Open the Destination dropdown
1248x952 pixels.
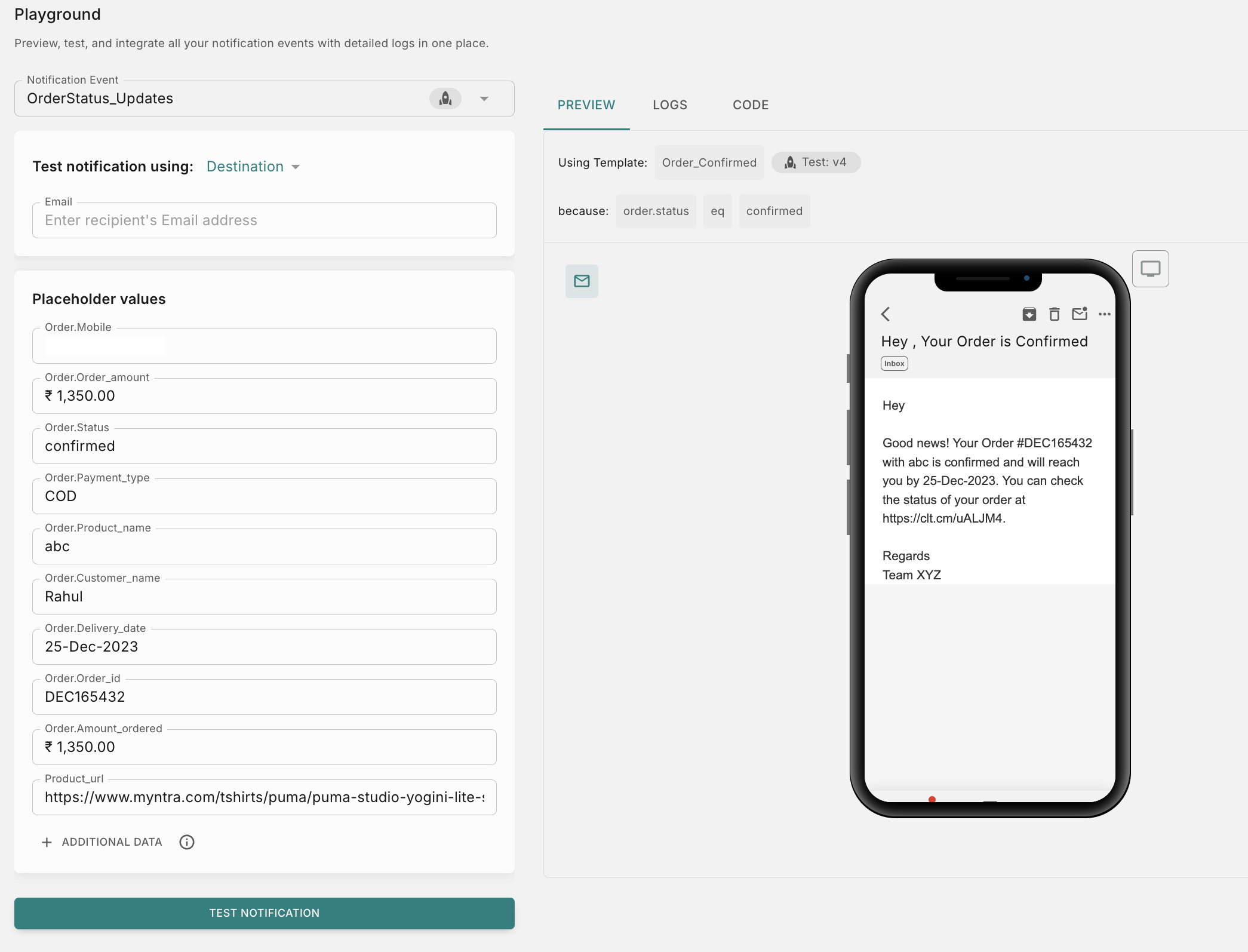[253, 167]
